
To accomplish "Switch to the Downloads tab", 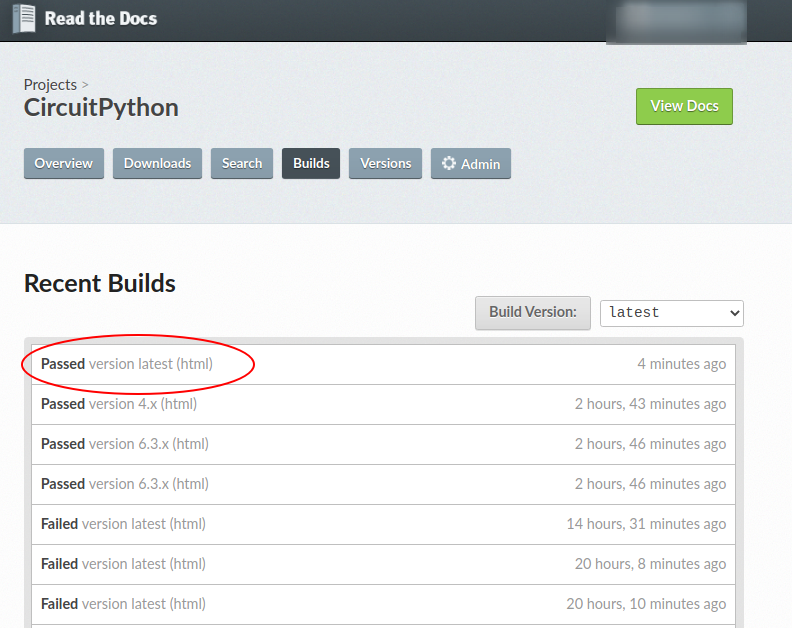I will [157, 163].
